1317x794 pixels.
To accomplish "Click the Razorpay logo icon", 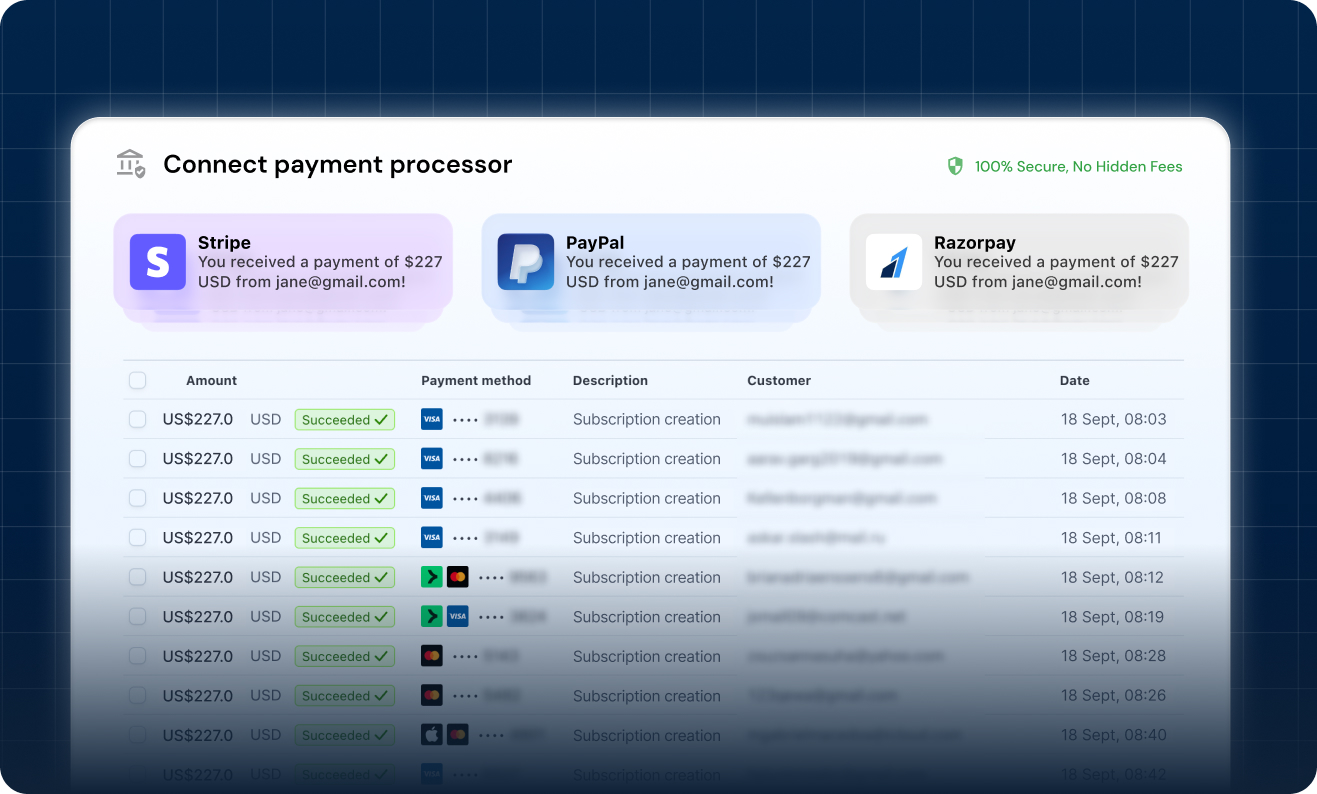I will click(x=894, y=262).
